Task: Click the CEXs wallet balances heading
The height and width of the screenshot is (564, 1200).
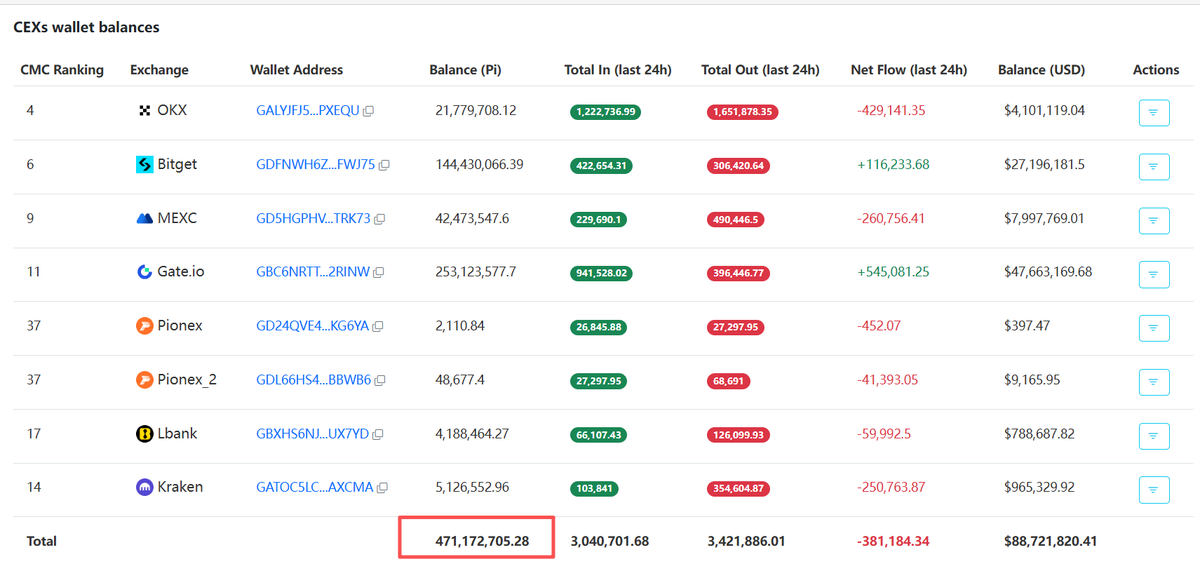Action: (x=86, y=28)
